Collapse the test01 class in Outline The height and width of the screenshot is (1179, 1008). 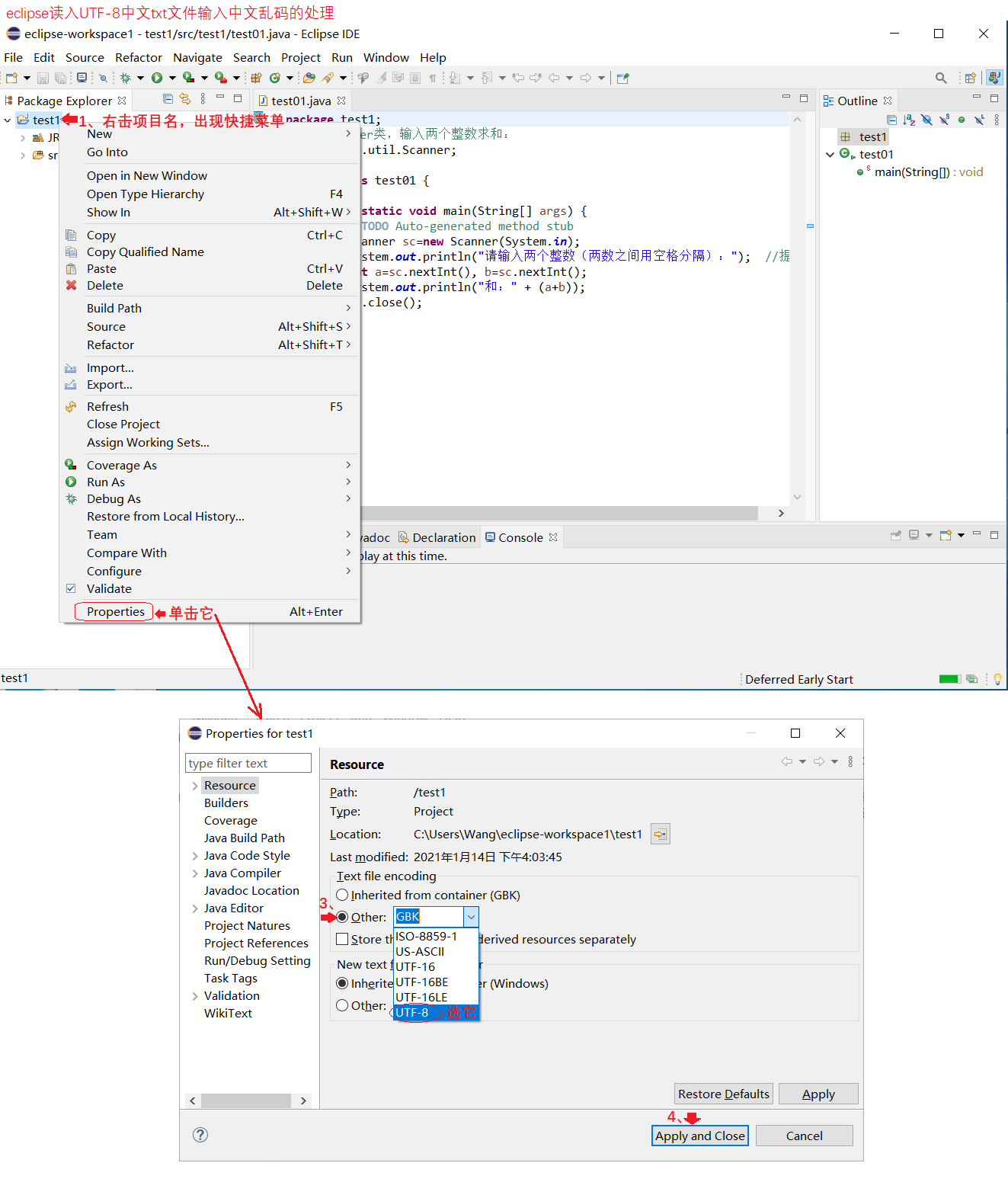tap(830, 154)
